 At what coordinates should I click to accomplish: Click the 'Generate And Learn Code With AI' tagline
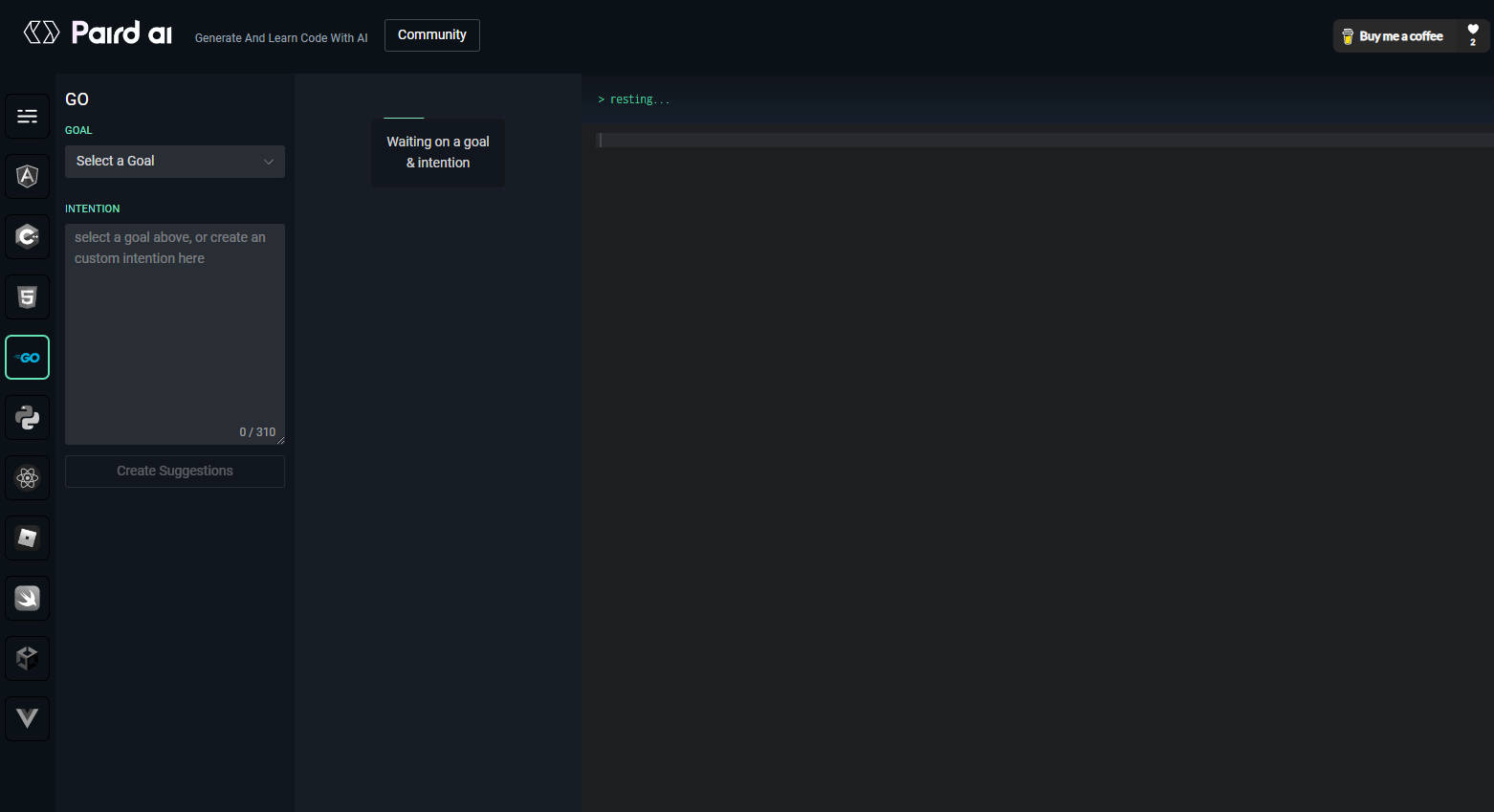point(281,38)
